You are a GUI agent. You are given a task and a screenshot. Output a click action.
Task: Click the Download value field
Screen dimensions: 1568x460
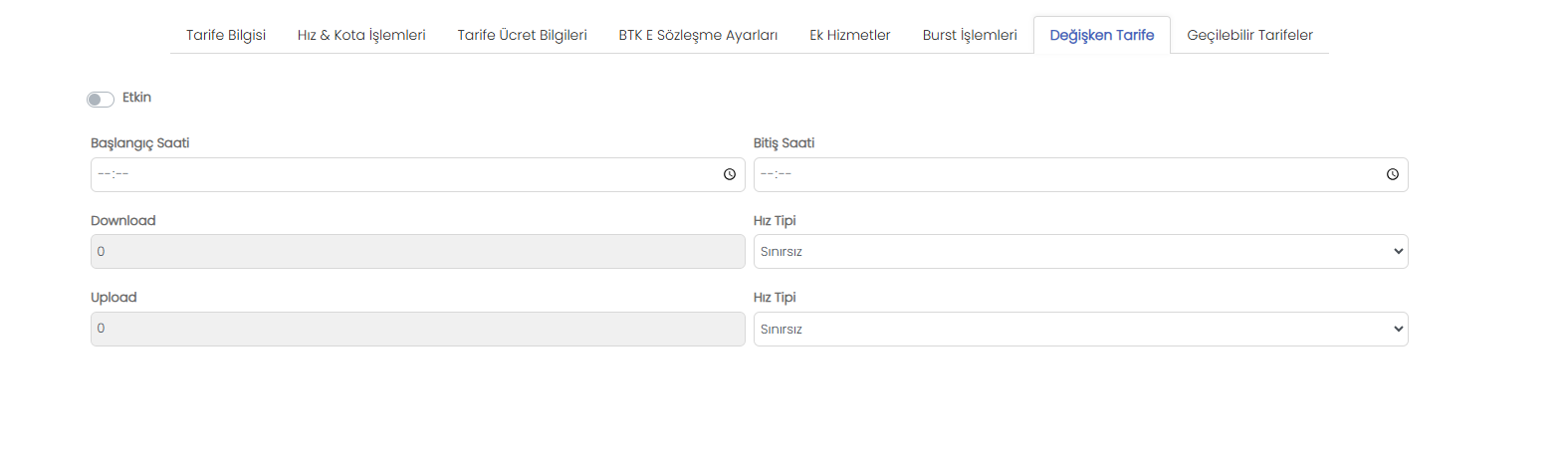coord(417,252)
